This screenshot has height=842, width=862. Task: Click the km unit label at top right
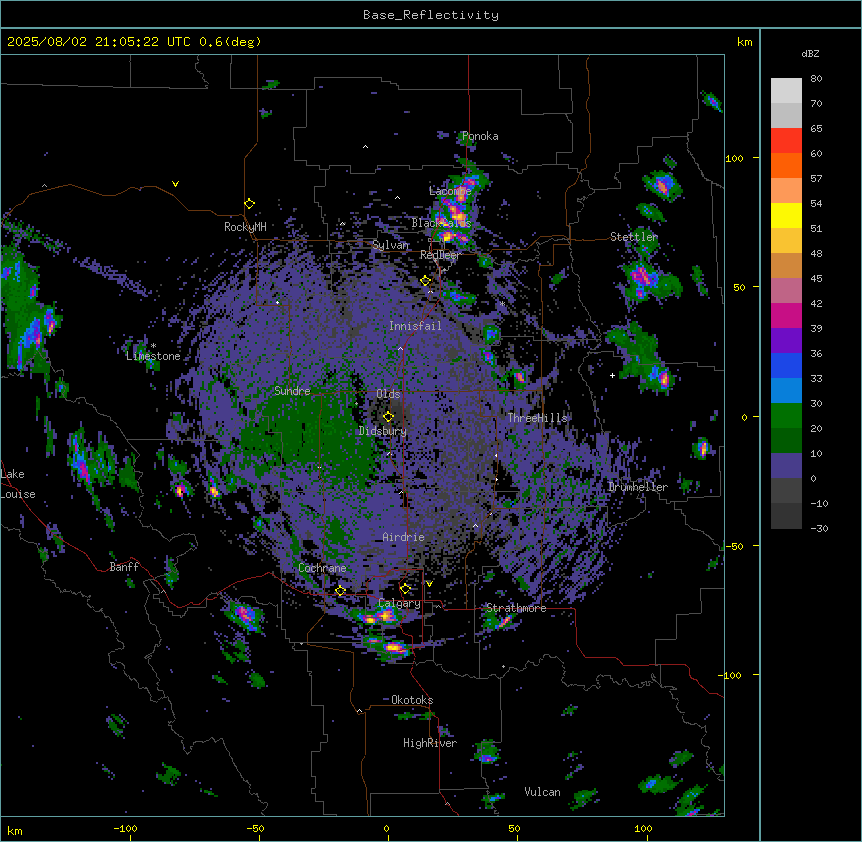744,42
